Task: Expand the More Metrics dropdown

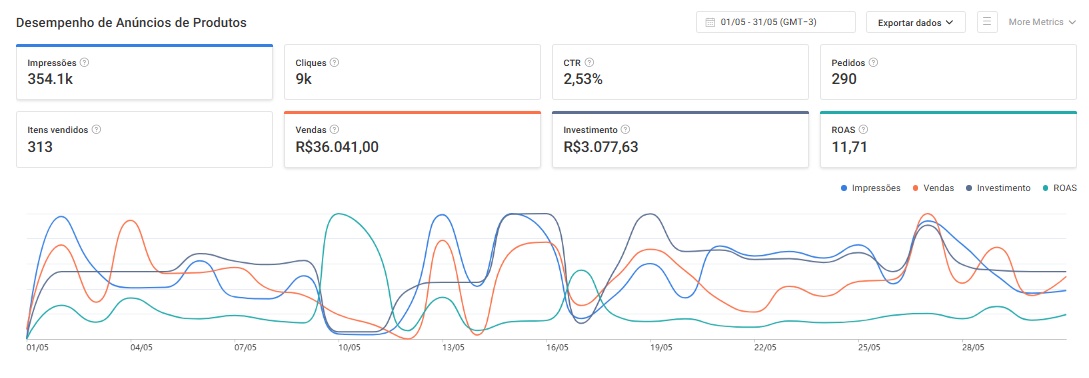Action: [1041, 22]
